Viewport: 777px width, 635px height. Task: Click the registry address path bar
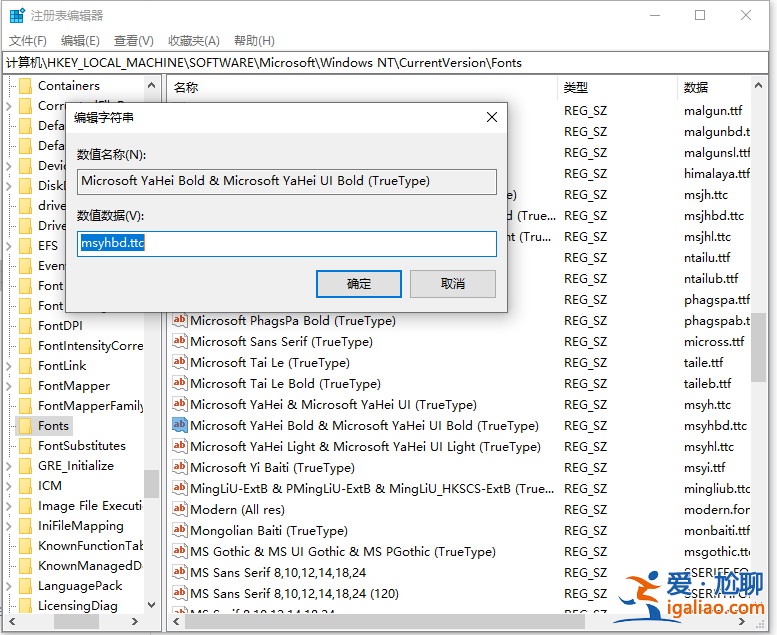(385, 63)
